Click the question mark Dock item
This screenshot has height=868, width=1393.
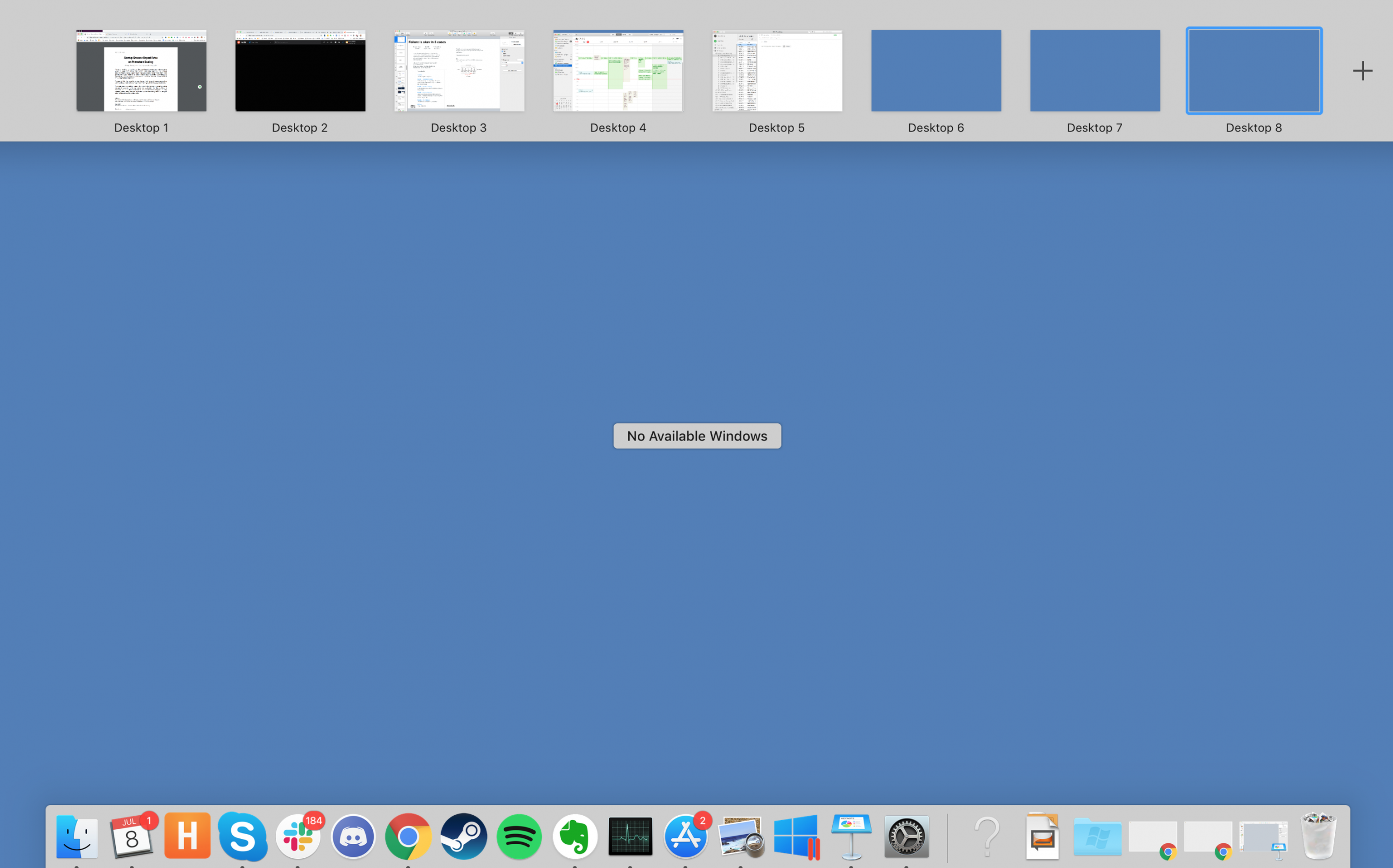point(987,836)
